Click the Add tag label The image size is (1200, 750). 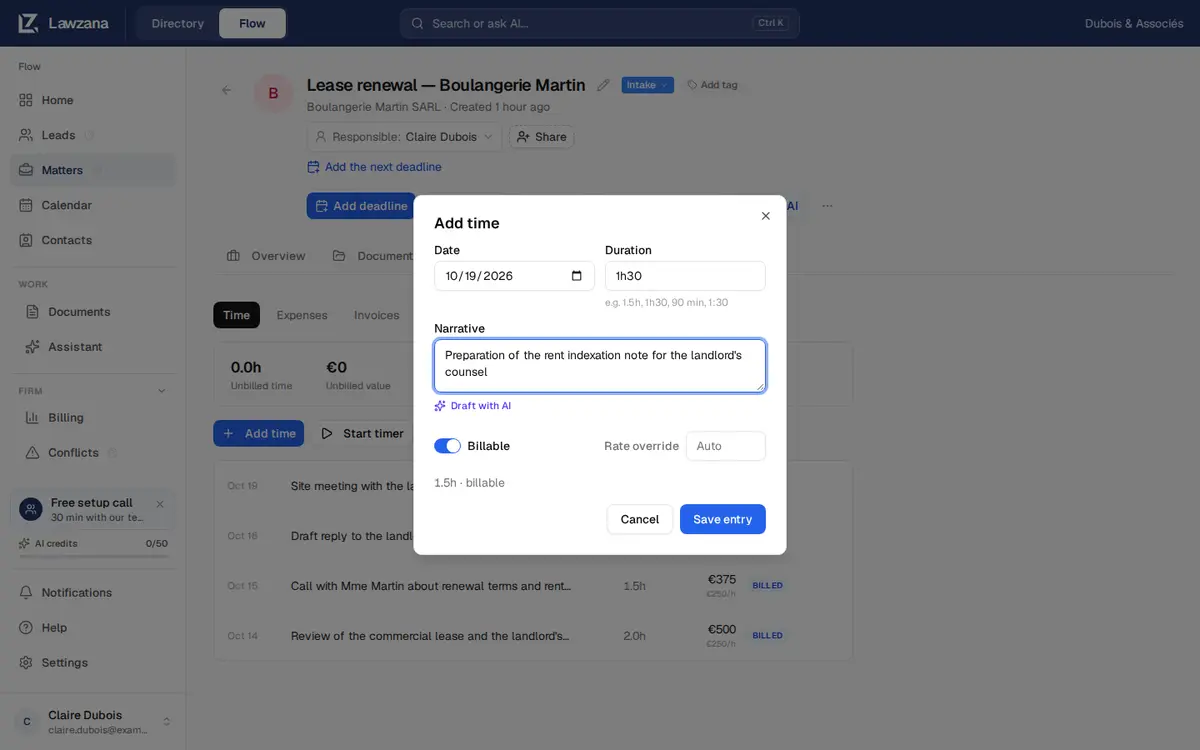pos(712,85)
